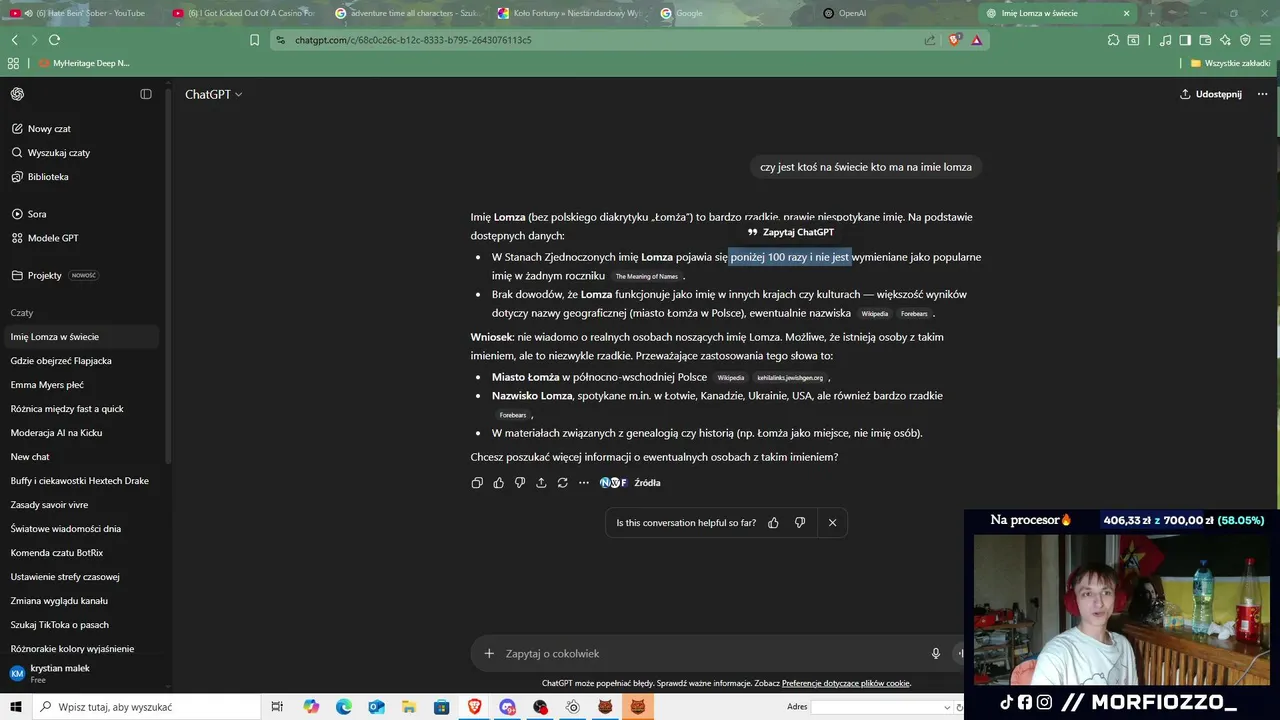Open Microsoft Edge from the taskbar
Viewport: 1280px width, 720px height.
[344, 707]
